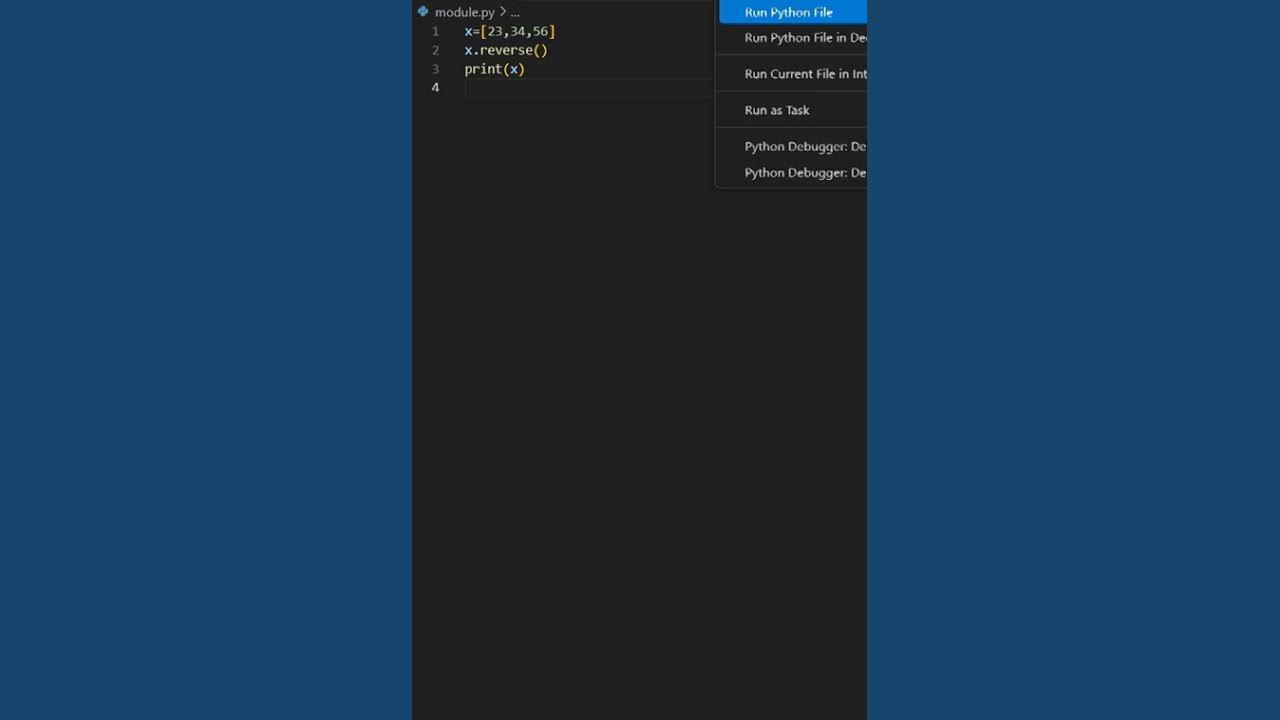The image size is (1280, 720).
Task: Click the Python file icon in the breadcrumb
Action: click(x=422, y=11)
